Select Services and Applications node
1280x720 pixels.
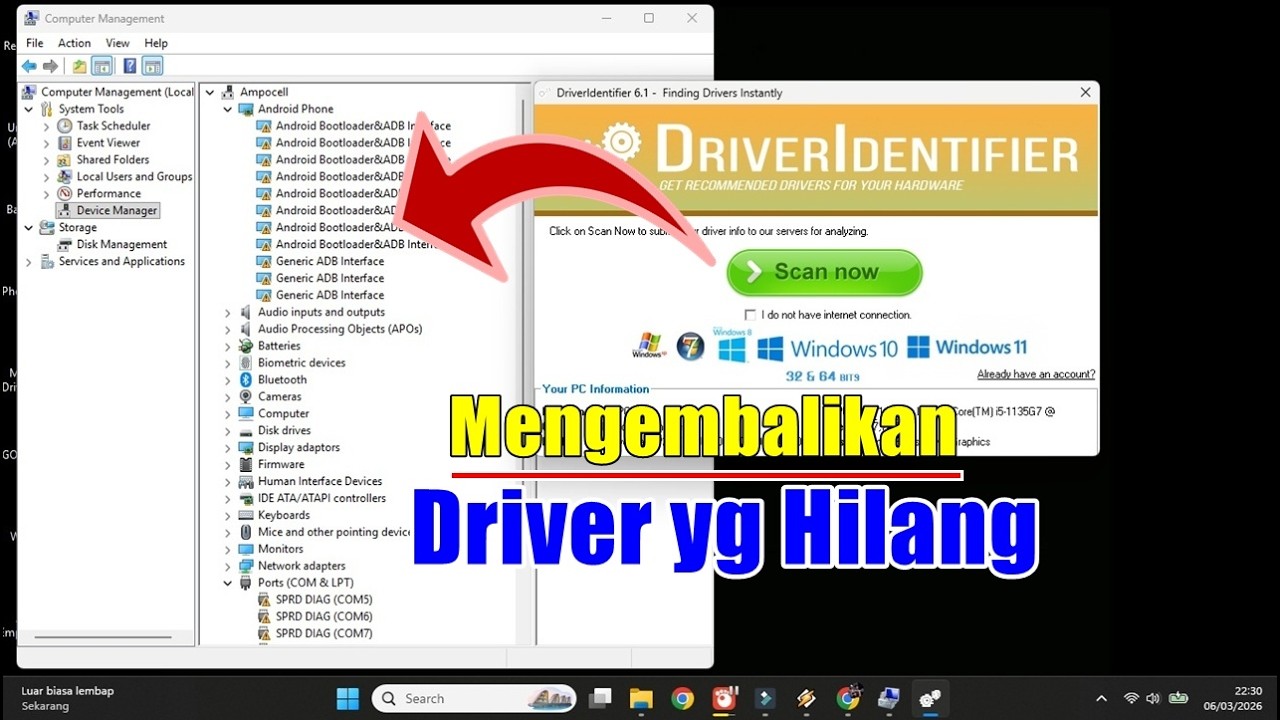(122, 262)
